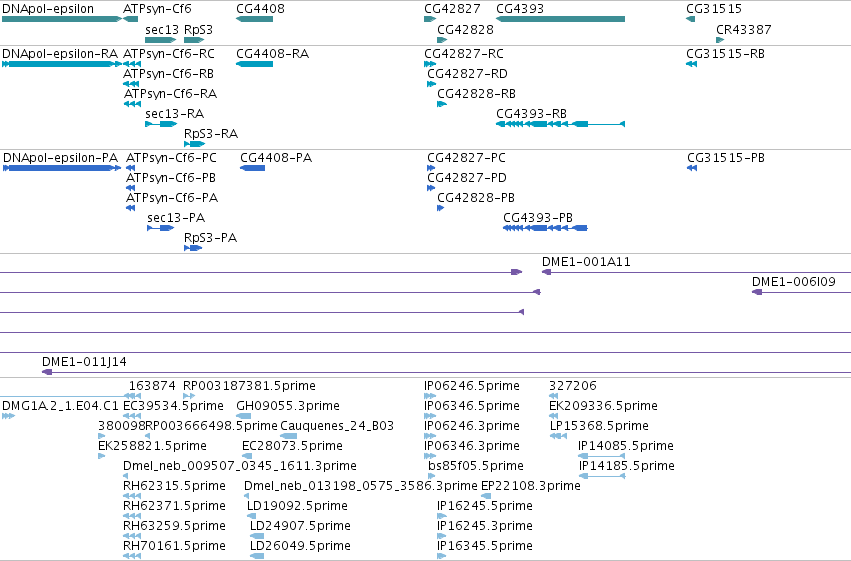Click the ATPsyn-Cf6 gene label
Screen dimensions: 851x561
[157, 9]
